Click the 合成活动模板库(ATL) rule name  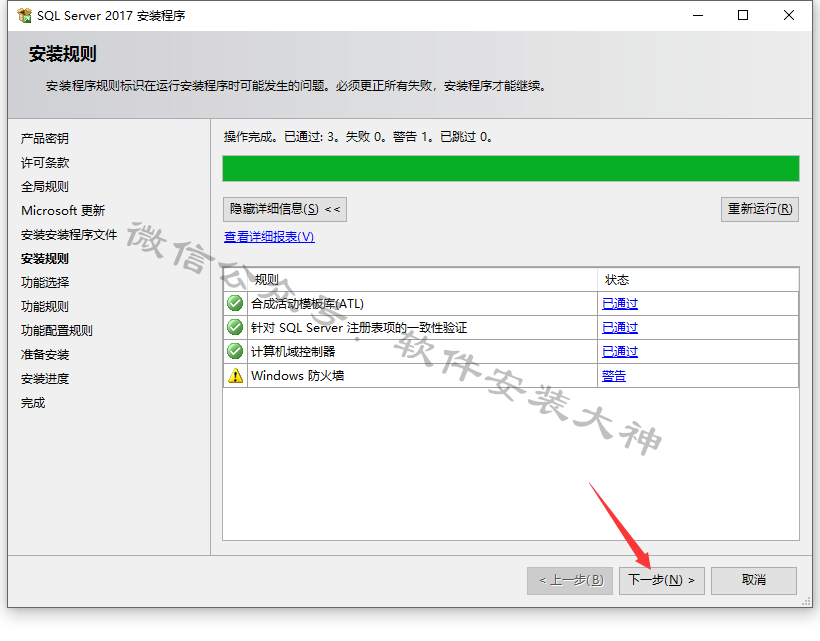308,304
